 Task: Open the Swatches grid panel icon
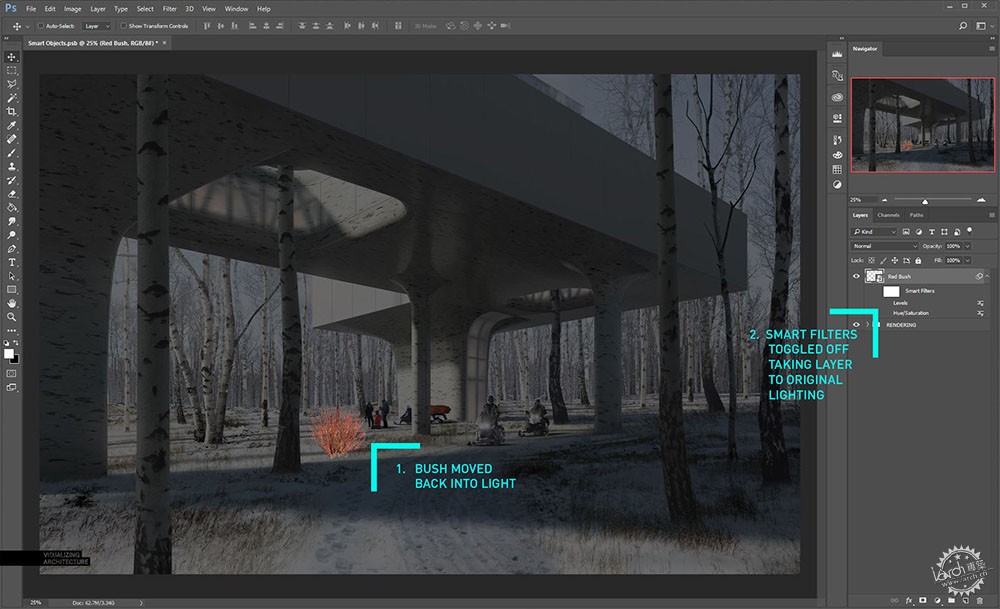pyautogui.click(x=837, y=170)
